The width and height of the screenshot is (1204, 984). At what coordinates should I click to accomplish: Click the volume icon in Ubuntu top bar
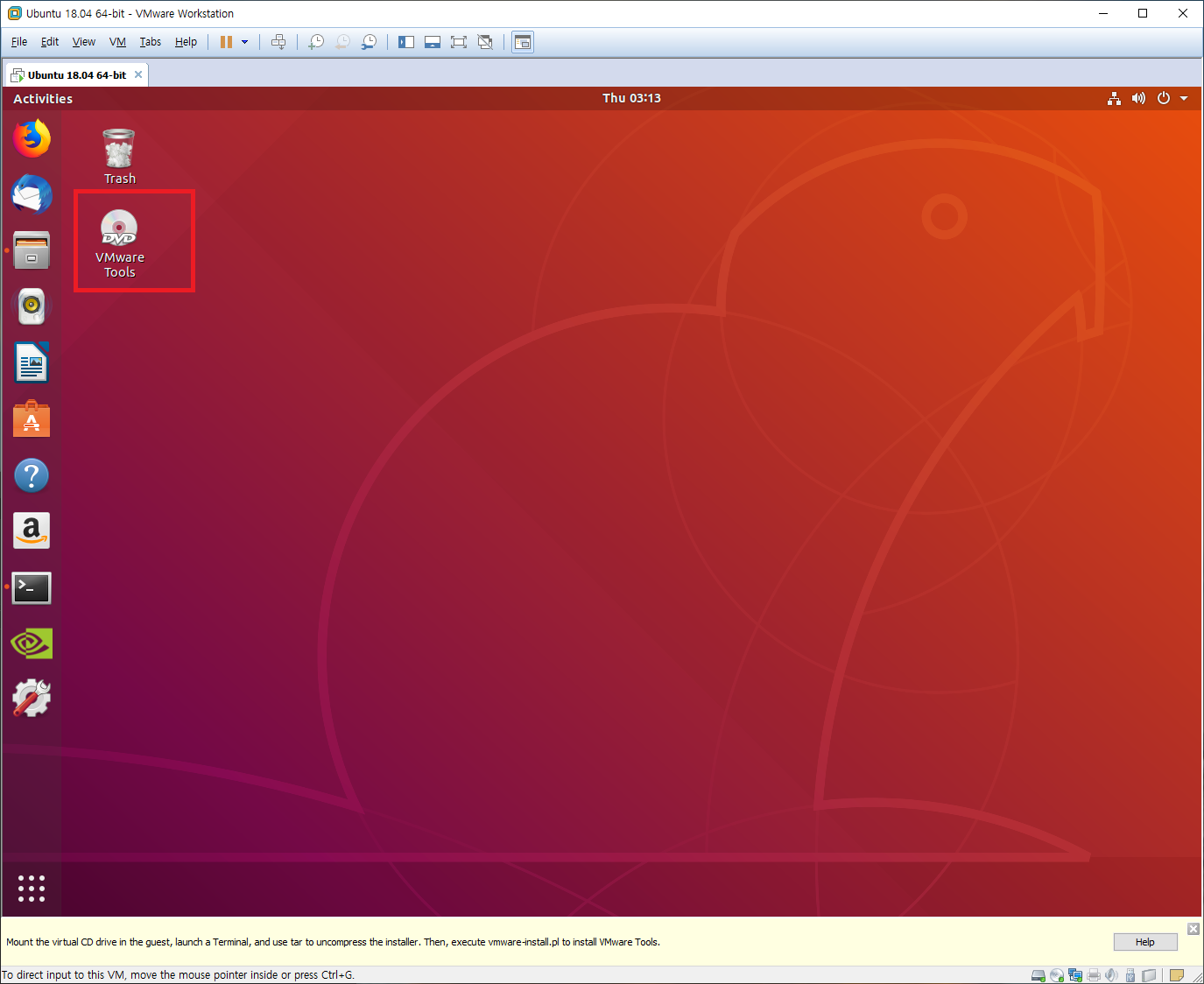[x=1138, y=98]
